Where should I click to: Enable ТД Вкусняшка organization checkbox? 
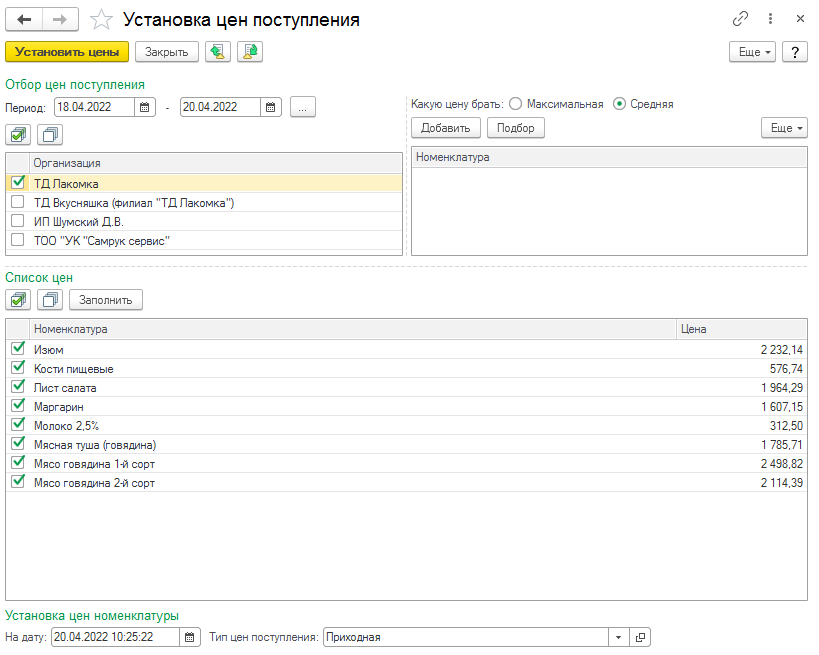click(x=17, y=202)
